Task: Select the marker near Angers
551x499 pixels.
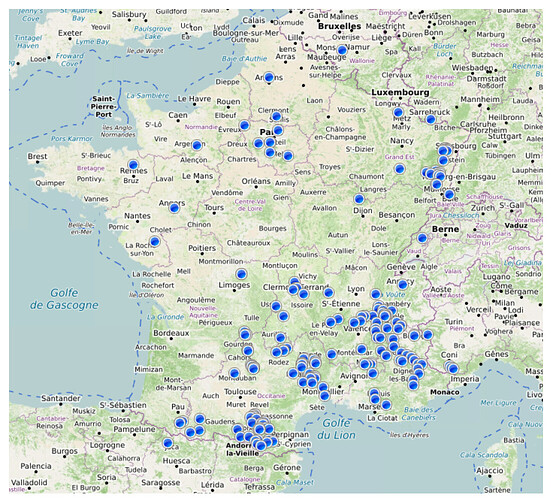Action: (x=174, y=208)
